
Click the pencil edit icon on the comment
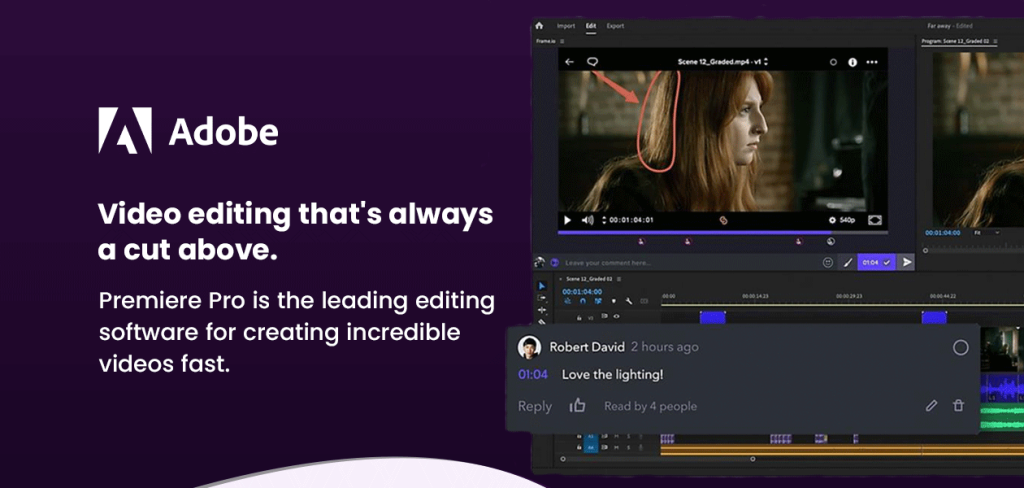pos(931,406)
